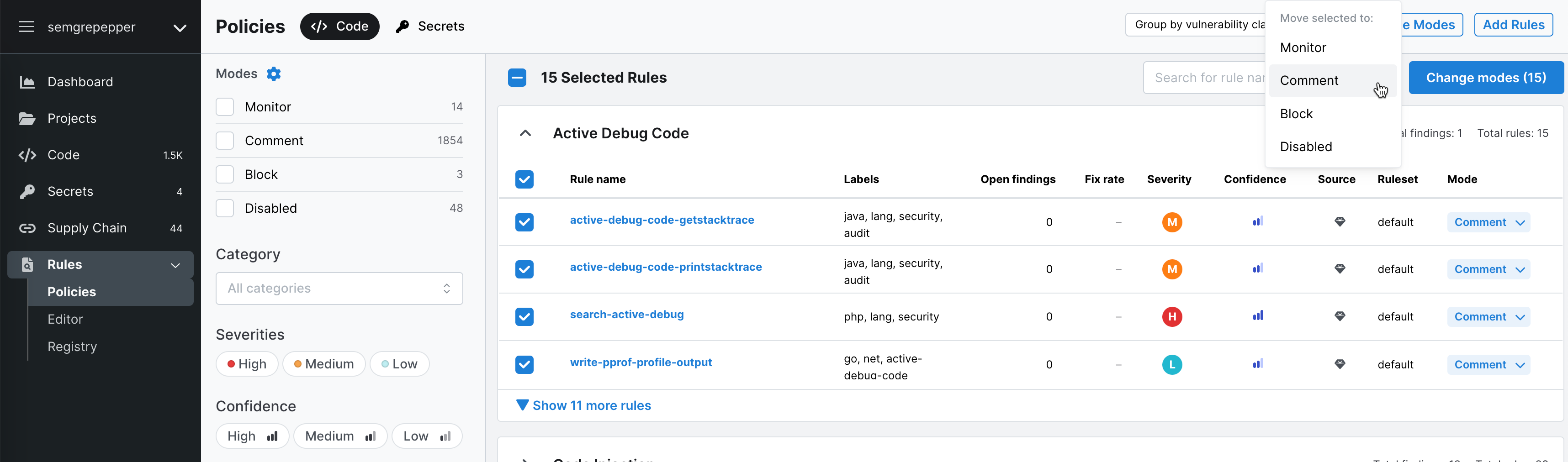Open the Modes settings gear
The image size is (1568, 462).
point(275,73)
